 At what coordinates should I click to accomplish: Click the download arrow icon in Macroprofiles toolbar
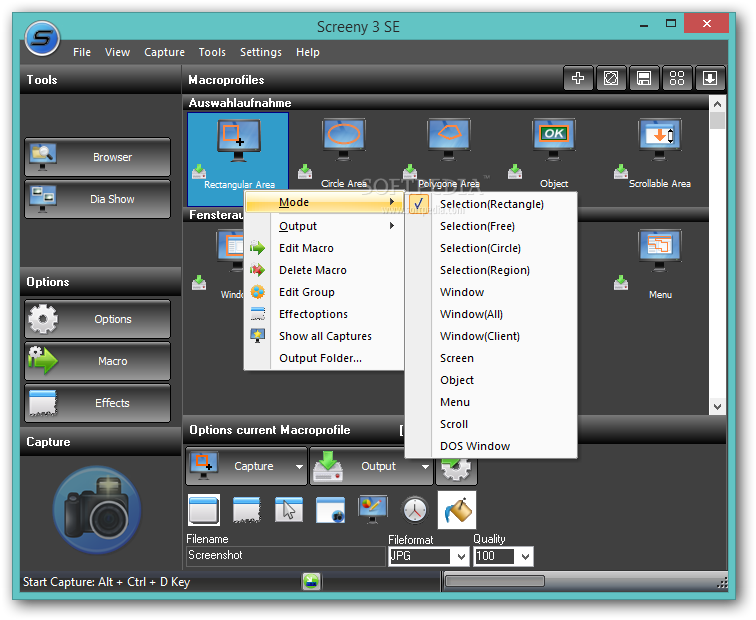710,78
